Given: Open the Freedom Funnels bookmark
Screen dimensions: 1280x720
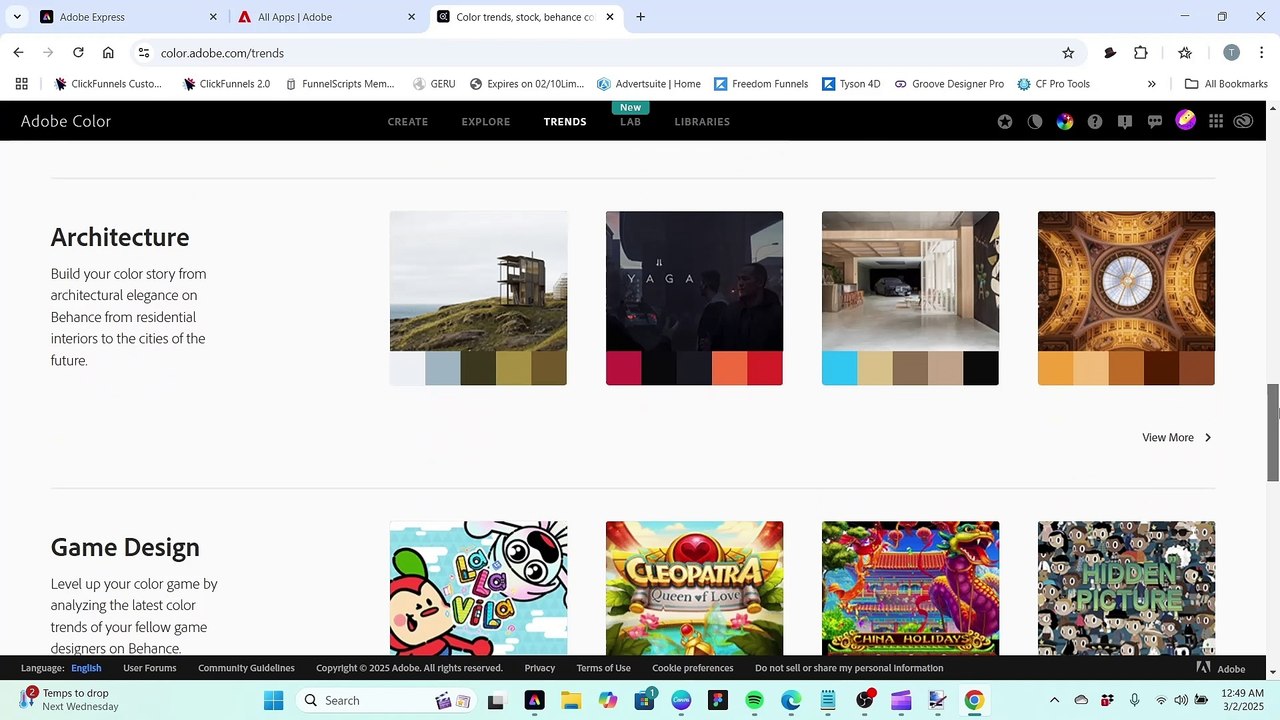Looking at the screenshot, I should pyautogui.click(x=760, y=84).
